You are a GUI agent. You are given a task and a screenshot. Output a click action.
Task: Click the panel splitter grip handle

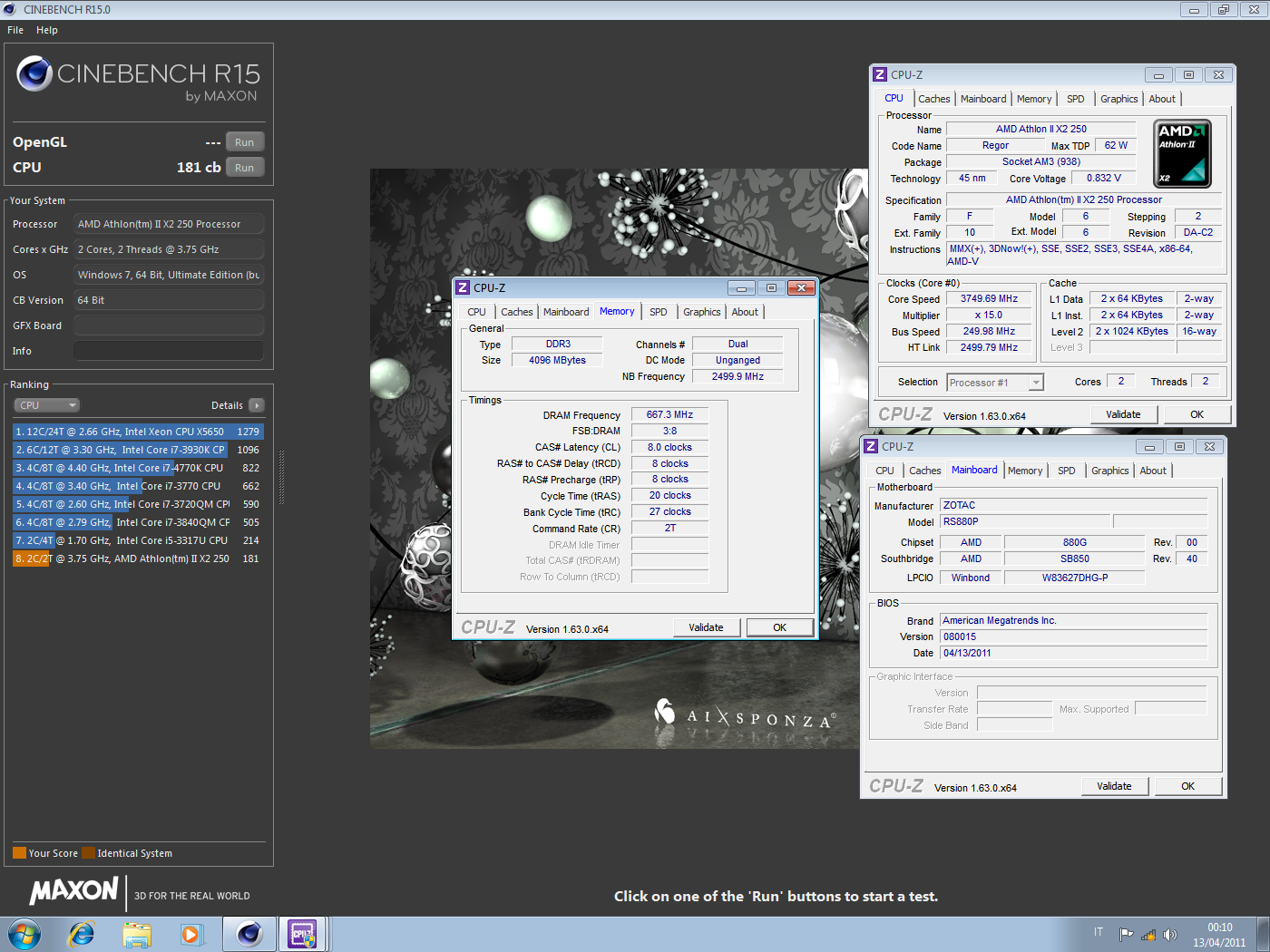(281, 478)
